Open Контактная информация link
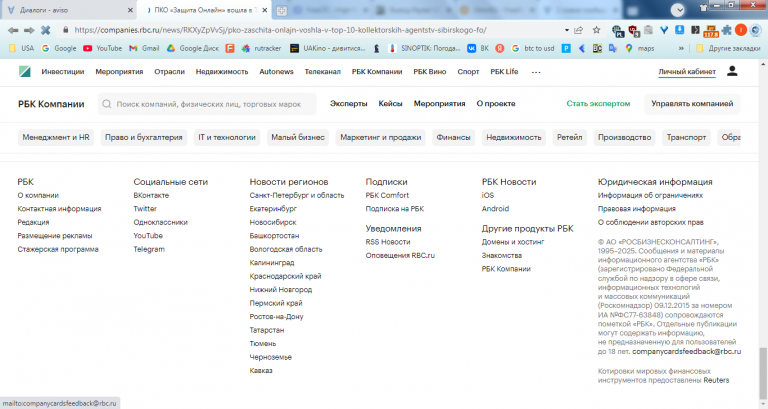The image size is (768, 409). point(59,209)
